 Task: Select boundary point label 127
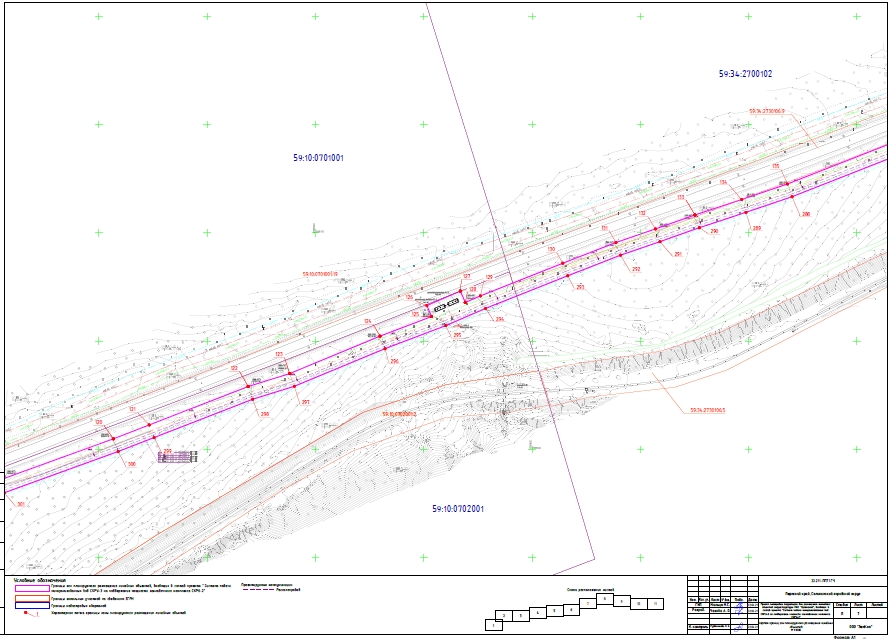pos(467,276)
